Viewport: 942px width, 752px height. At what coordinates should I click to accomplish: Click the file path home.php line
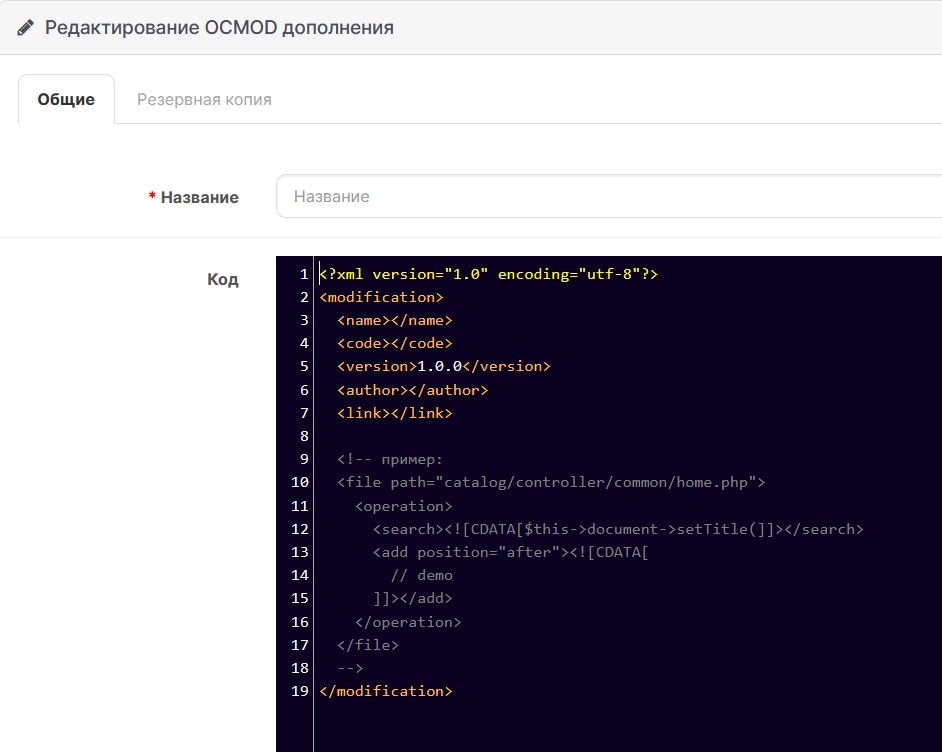point(551,482)
